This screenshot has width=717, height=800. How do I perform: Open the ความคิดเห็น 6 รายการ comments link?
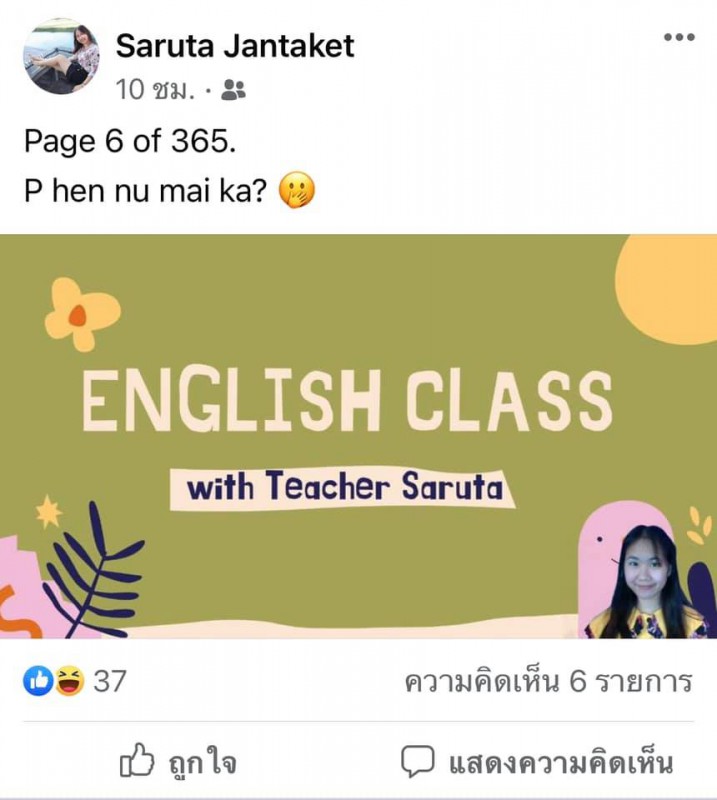pos(549,682)
